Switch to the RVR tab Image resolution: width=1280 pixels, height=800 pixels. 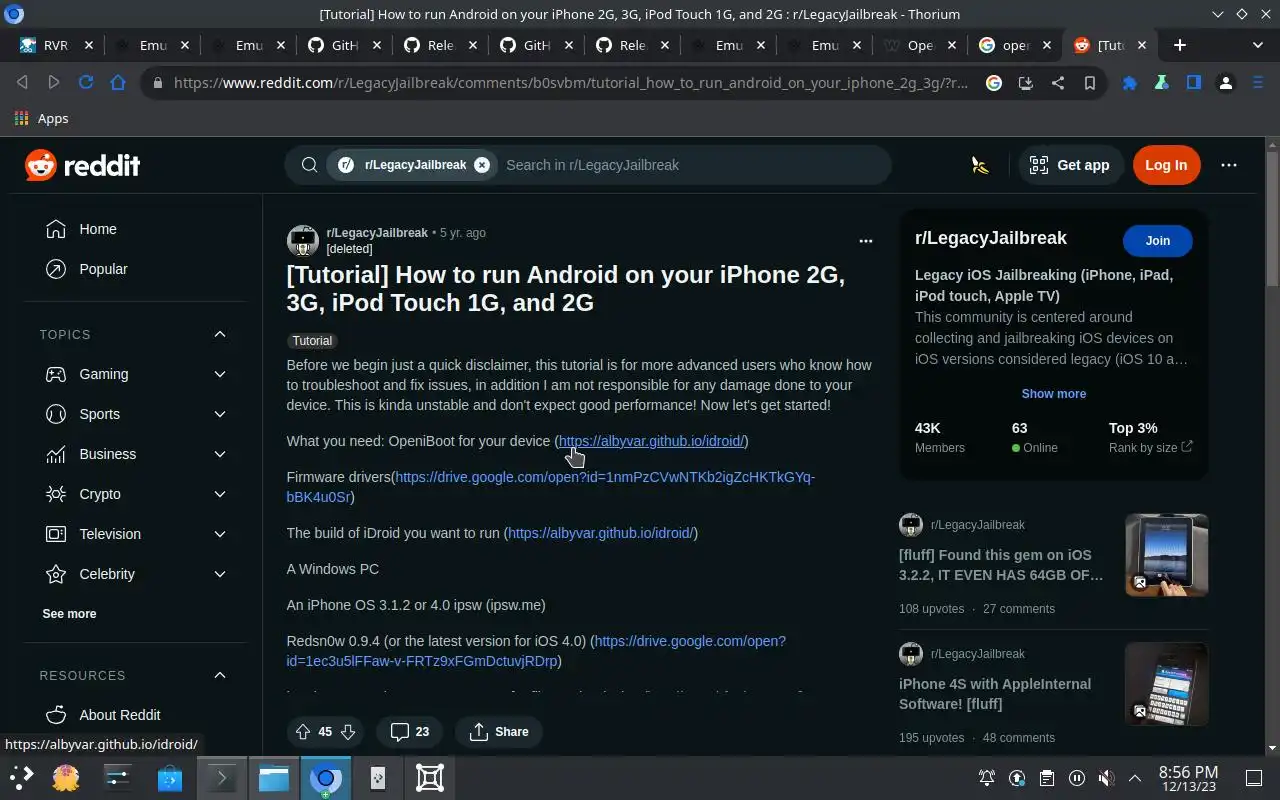click(57, 45)
